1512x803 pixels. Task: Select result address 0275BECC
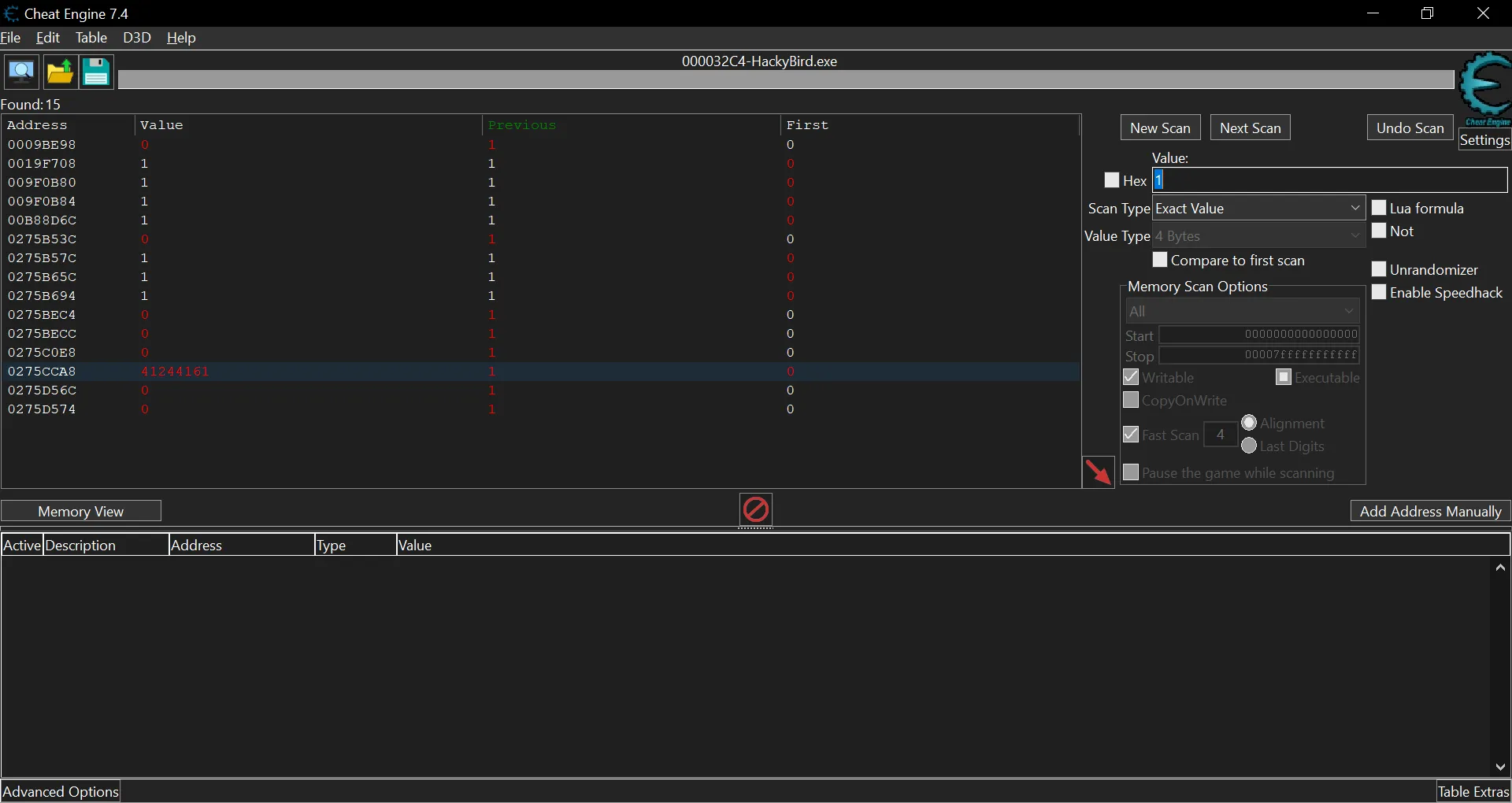(x=42, y=334)
